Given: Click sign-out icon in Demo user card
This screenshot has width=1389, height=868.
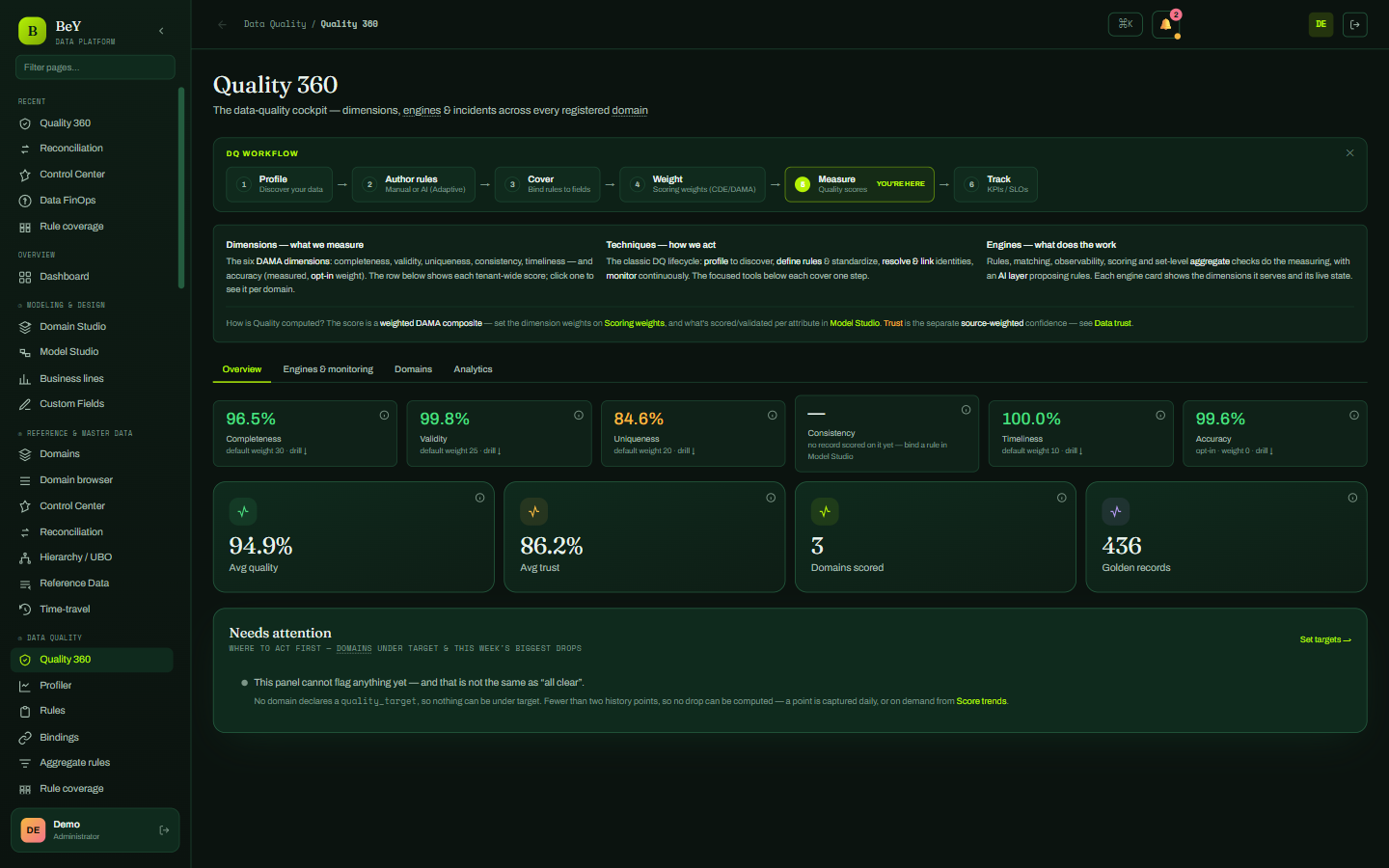Looking at the screenshot, I should pos(164,830).
